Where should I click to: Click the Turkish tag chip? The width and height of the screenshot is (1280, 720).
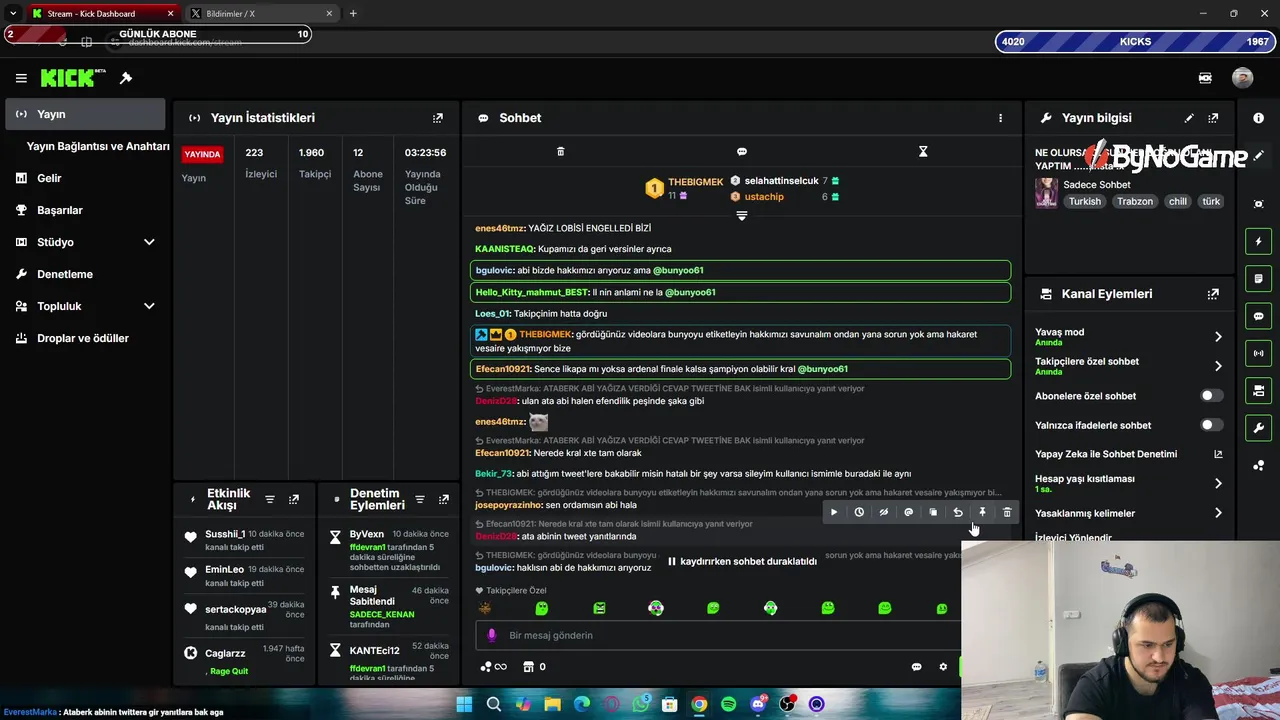pyautogui.click(x=1084, y=201)
